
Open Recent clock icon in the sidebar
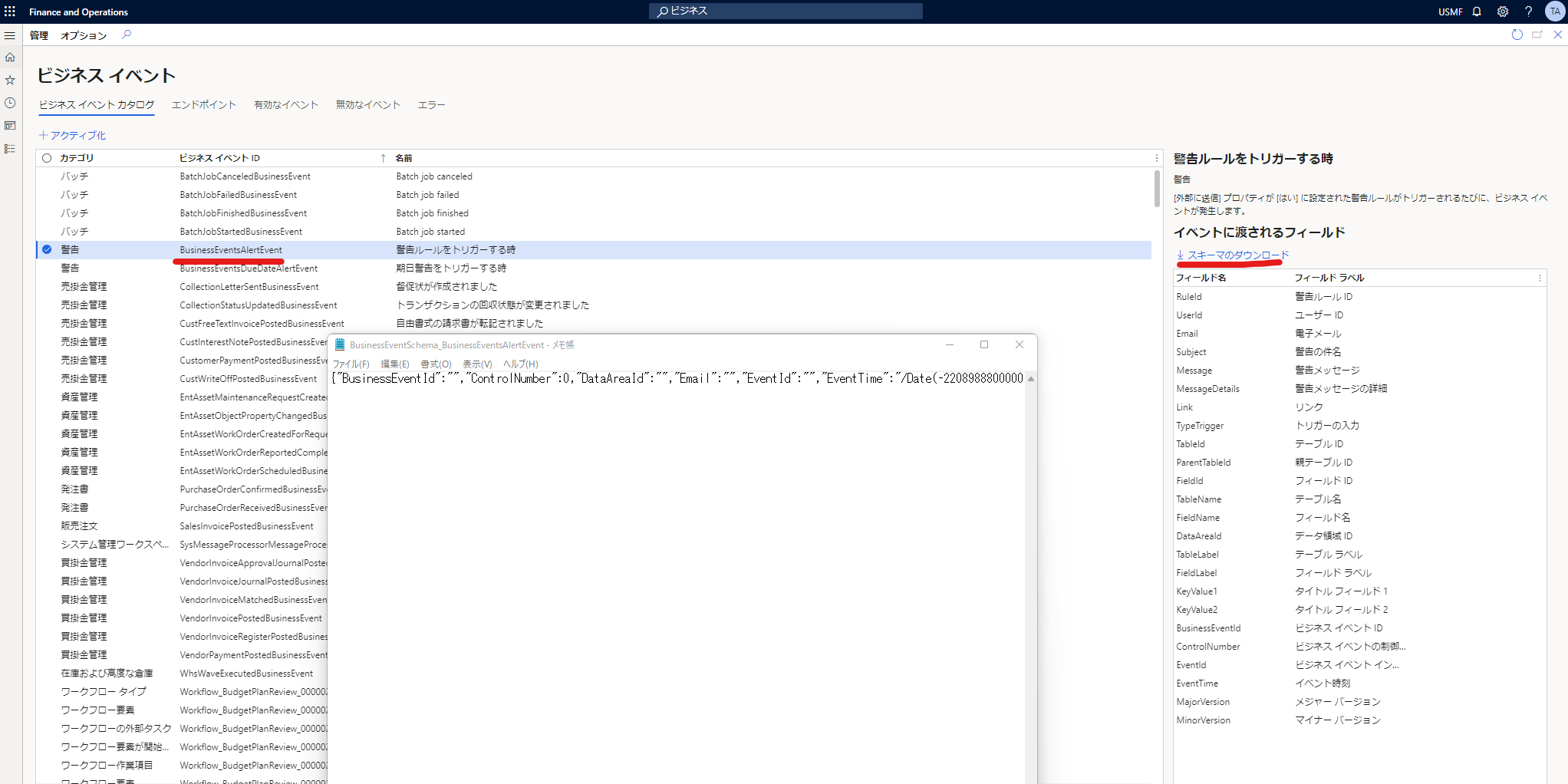10,103
